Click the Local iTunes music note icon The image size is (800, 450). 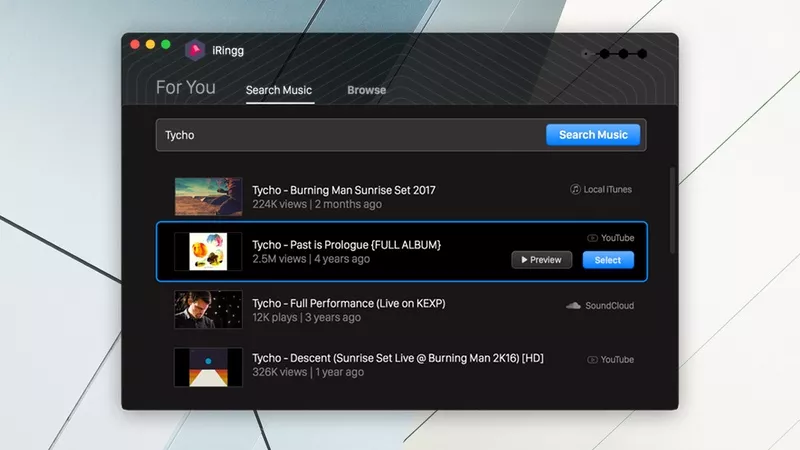coord(575,189)
